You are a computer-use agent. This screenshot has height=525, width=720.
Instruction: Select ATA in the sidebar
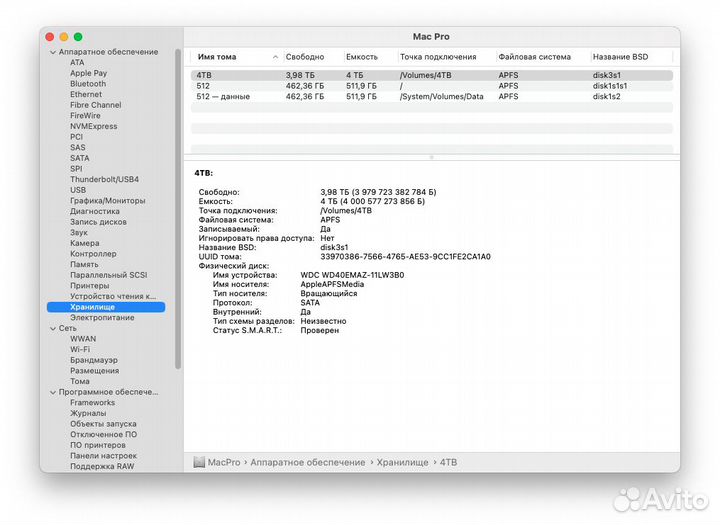[77, 62]
